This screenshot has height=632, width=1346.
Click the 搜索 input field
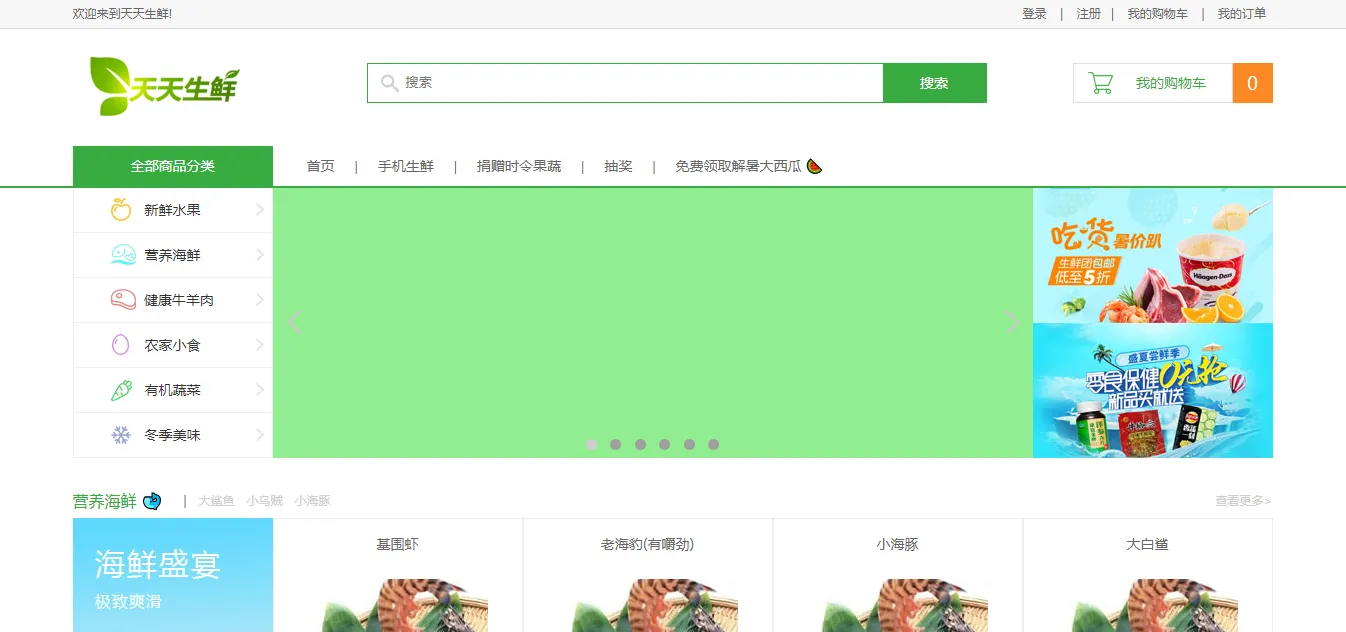[625, 83]
